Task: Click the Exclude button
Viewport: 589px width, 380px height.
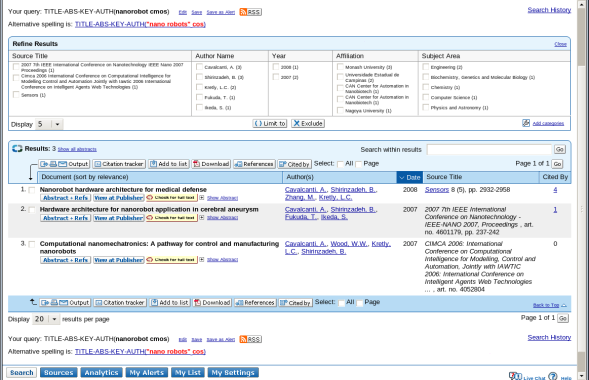Action: click(x=308, y=124)
